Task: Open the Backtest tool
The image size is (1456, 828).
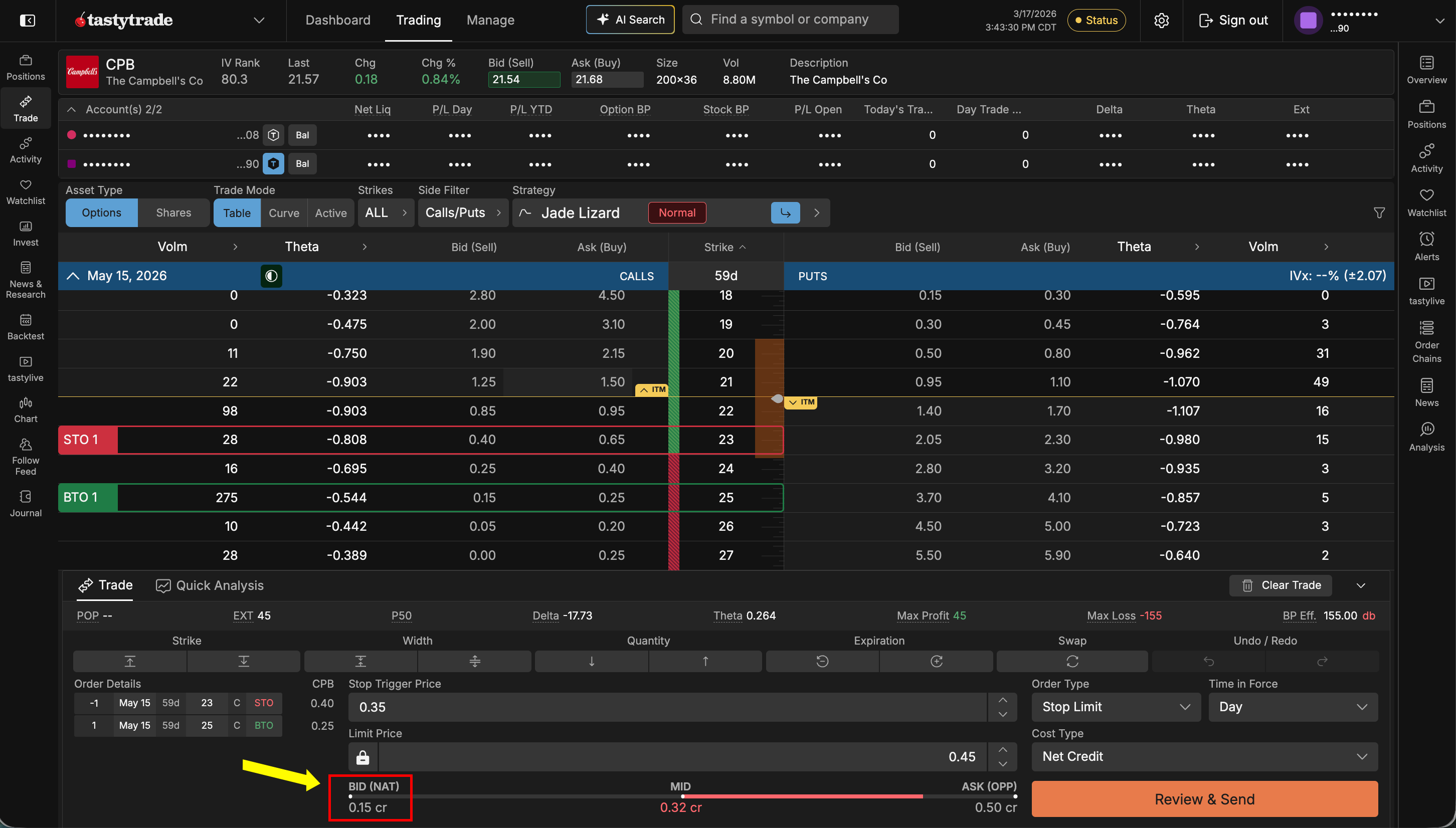Action: coord(26,328)
